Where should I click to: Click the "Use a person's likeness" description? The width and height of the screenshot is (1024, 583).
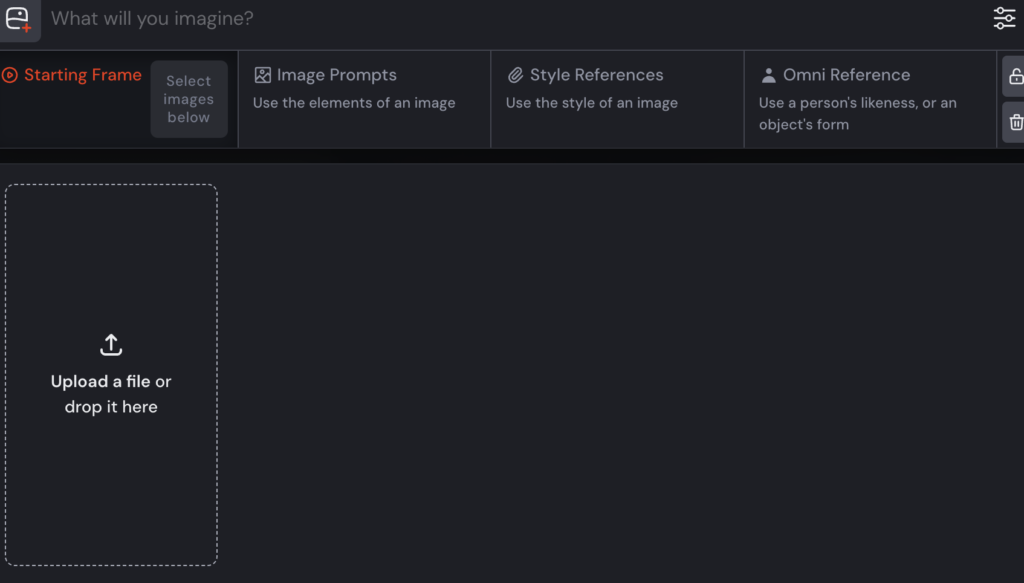tap(857, 103)
